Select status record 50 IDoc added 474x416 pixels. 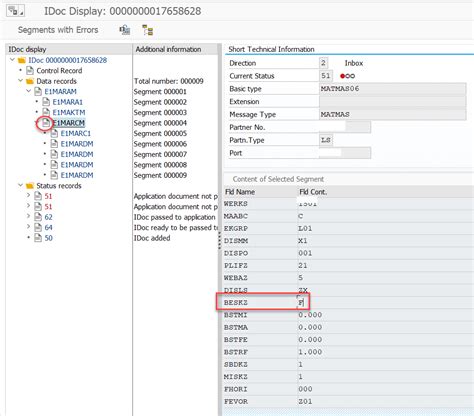(49, 238)
